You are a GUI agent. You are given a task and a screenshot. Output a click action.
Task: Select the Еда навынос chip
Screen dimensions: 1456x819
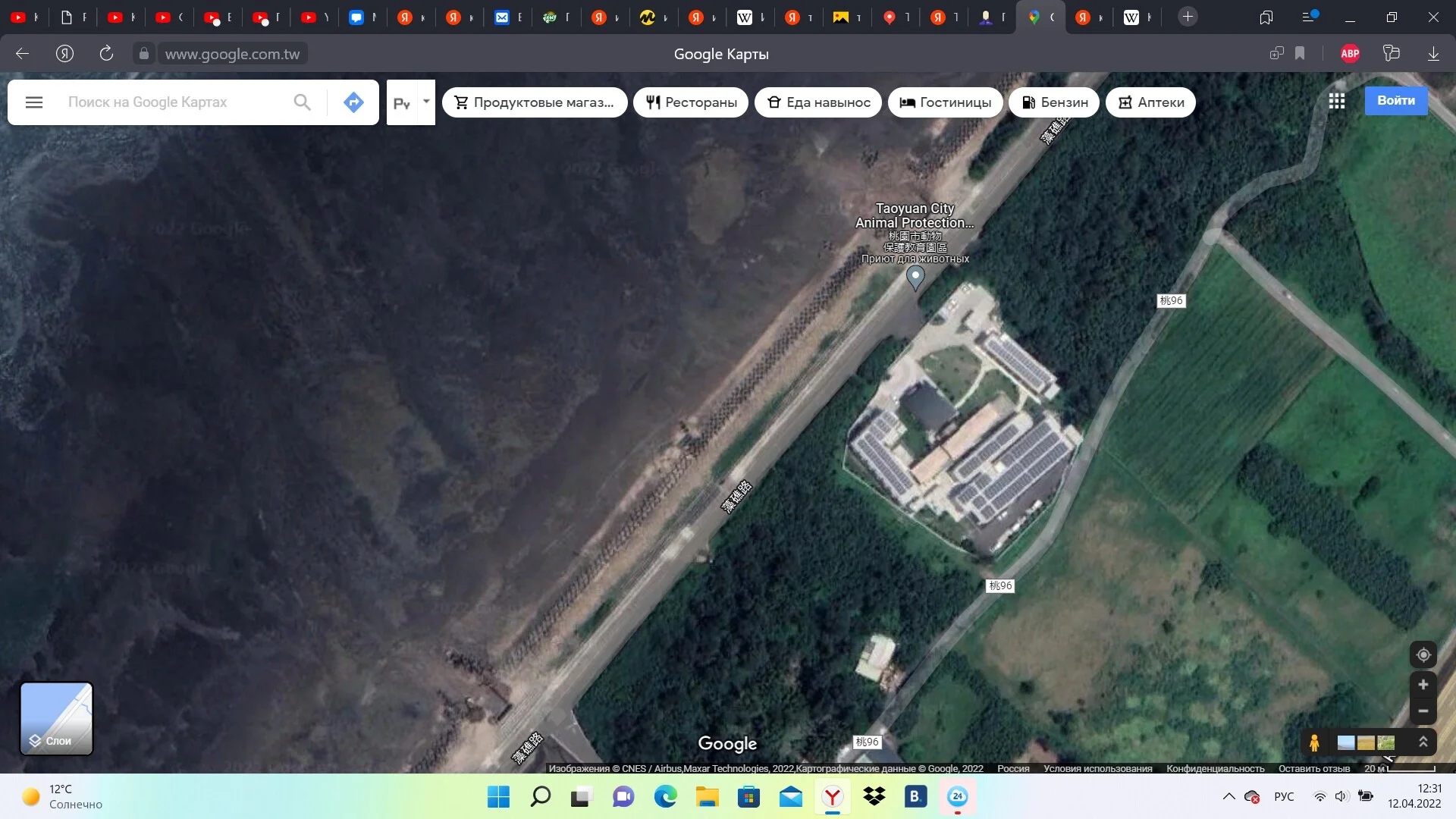[x=818, y=102]
